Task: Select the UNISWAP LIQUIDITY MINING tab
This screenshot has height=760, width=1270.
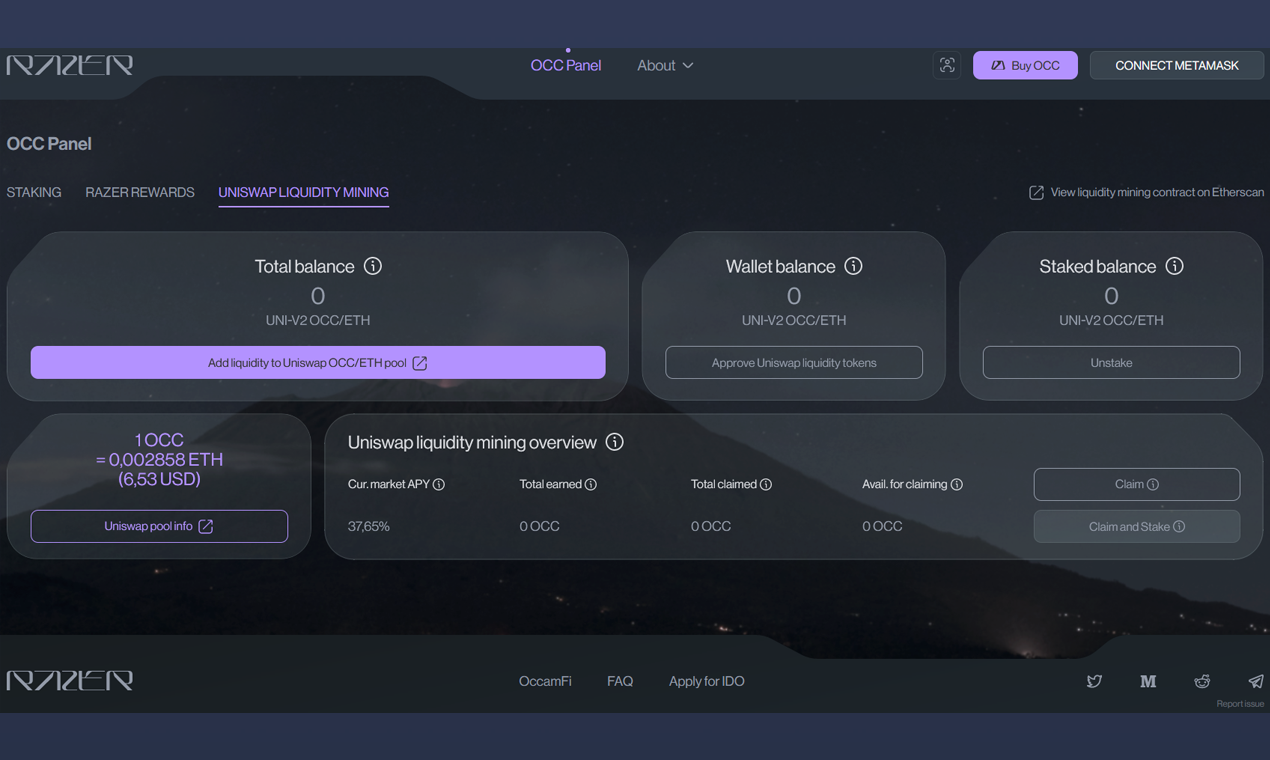Action: click(303, 192)
